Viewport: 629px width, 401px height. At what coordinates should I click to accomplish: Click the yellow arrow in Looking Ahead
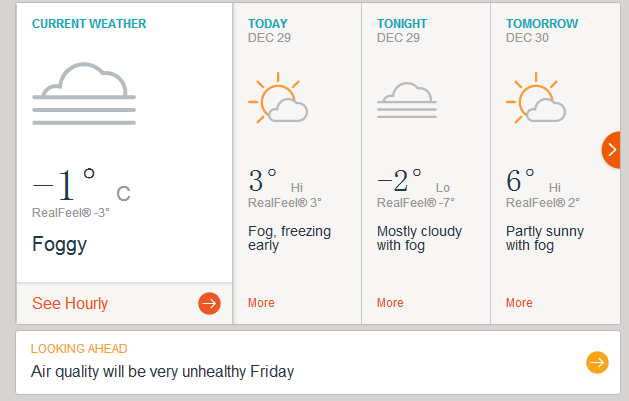(597, 363)
